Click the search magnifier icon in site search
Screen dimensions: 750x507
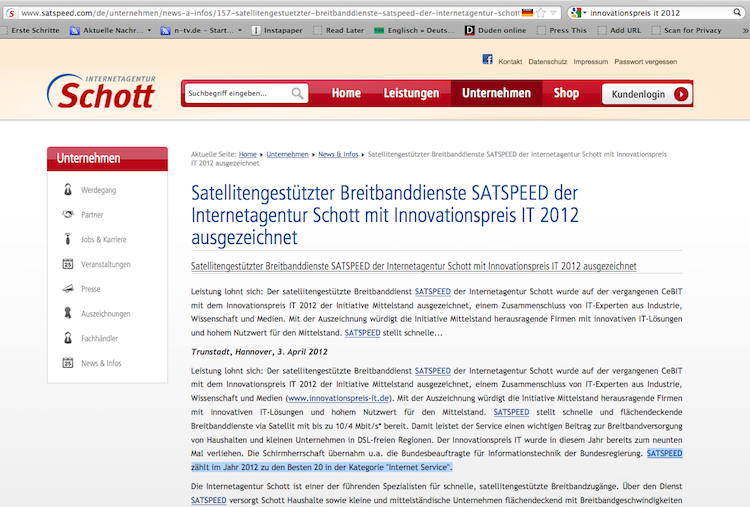pos(298,93)
